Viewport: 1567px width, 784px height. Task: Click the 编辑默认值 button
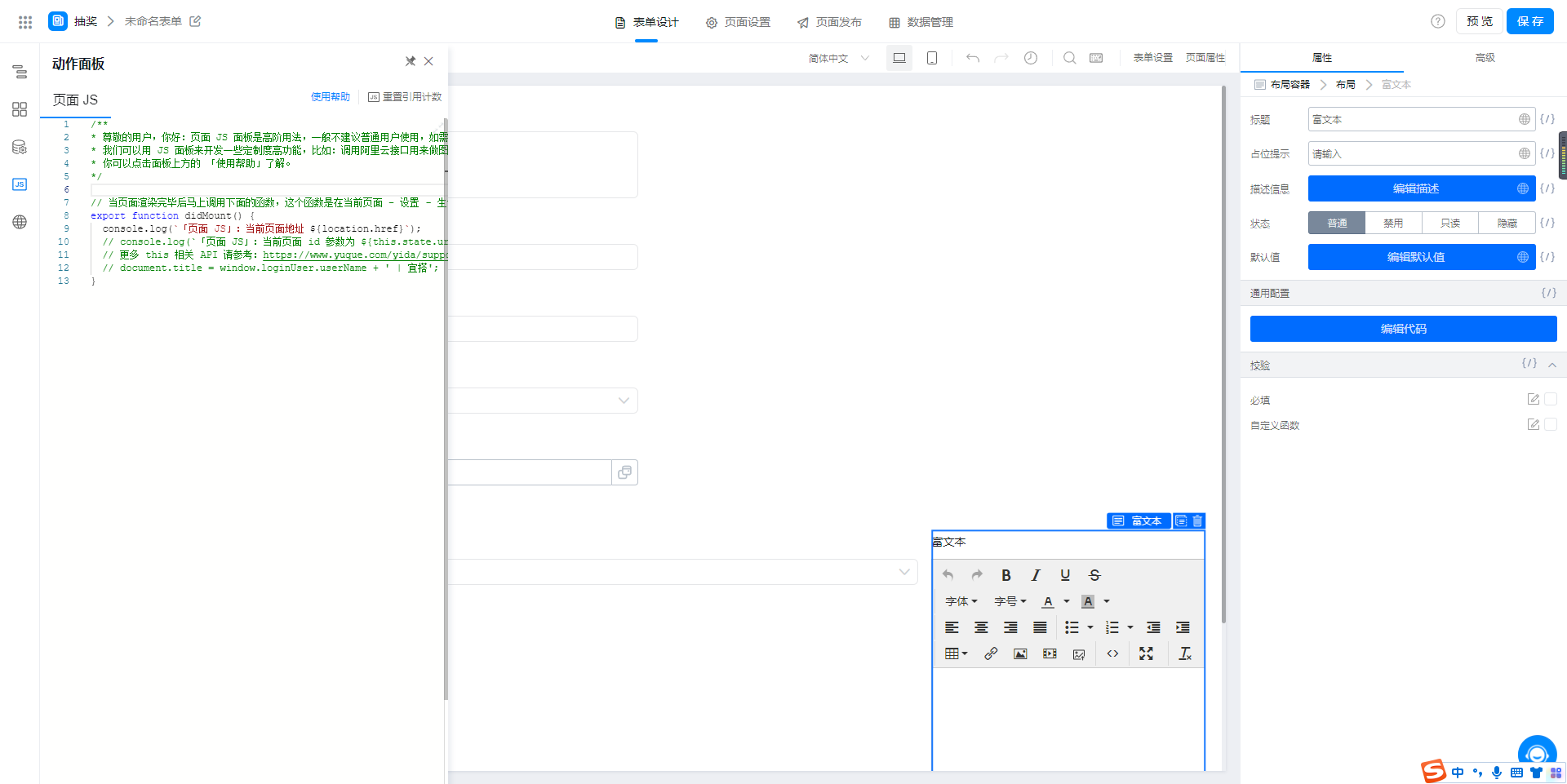point(1422,257)
